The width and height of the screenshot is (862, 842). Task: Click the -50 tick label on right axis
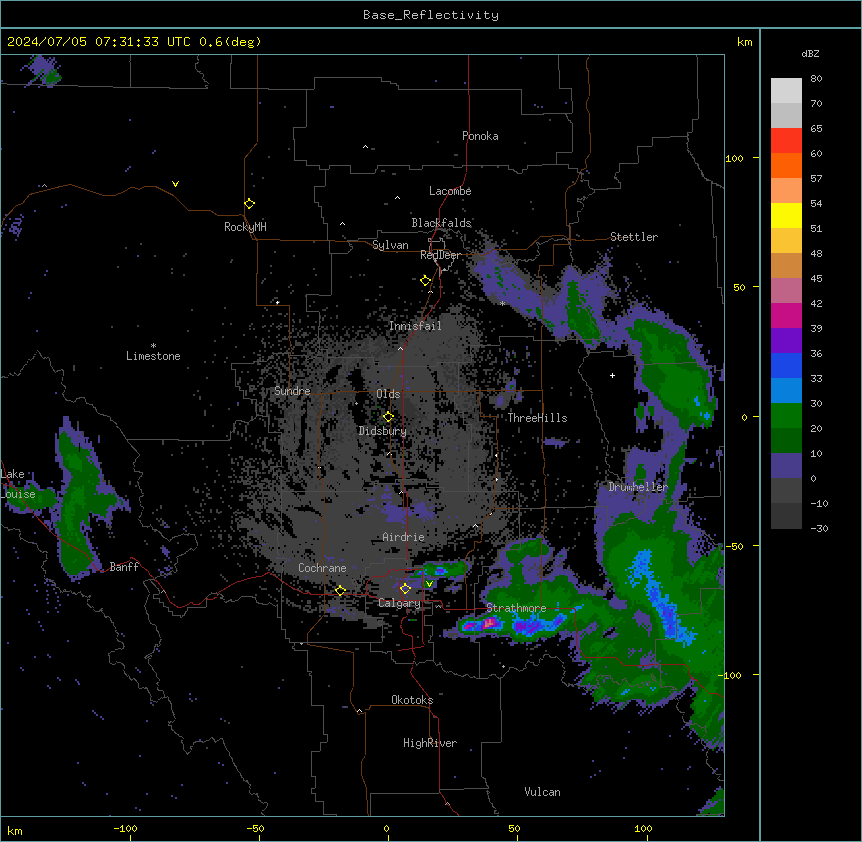734,546
